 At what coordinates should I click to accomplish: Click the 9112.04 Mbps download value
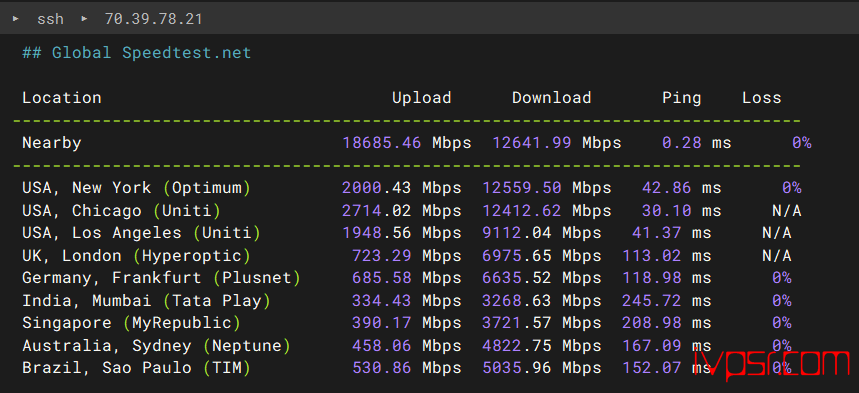tap(542, 233)
